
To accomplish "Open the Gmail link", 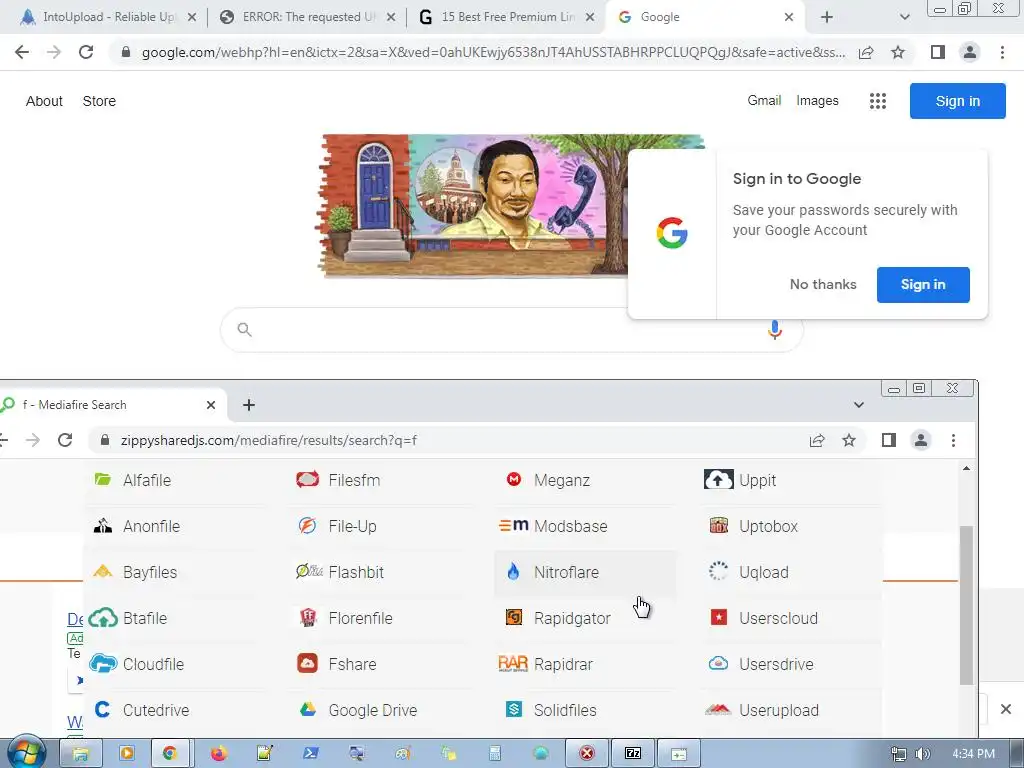I will click(764, 101).
